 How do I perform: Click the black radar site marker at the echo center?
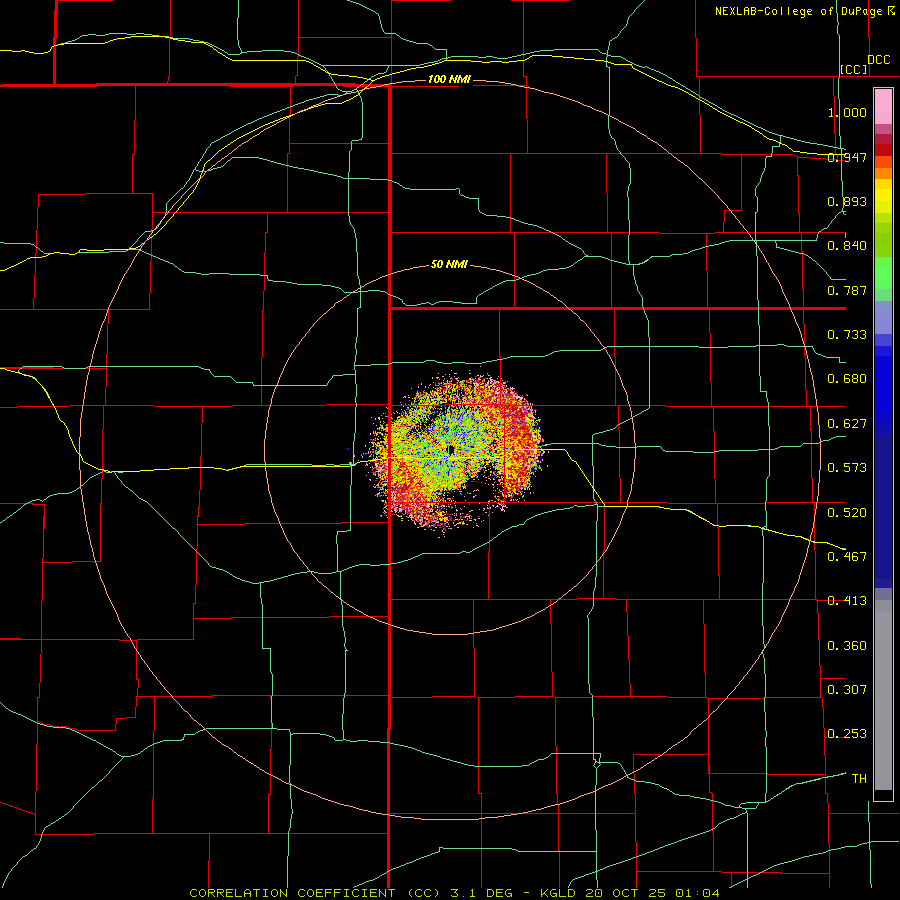pos(452,449)
